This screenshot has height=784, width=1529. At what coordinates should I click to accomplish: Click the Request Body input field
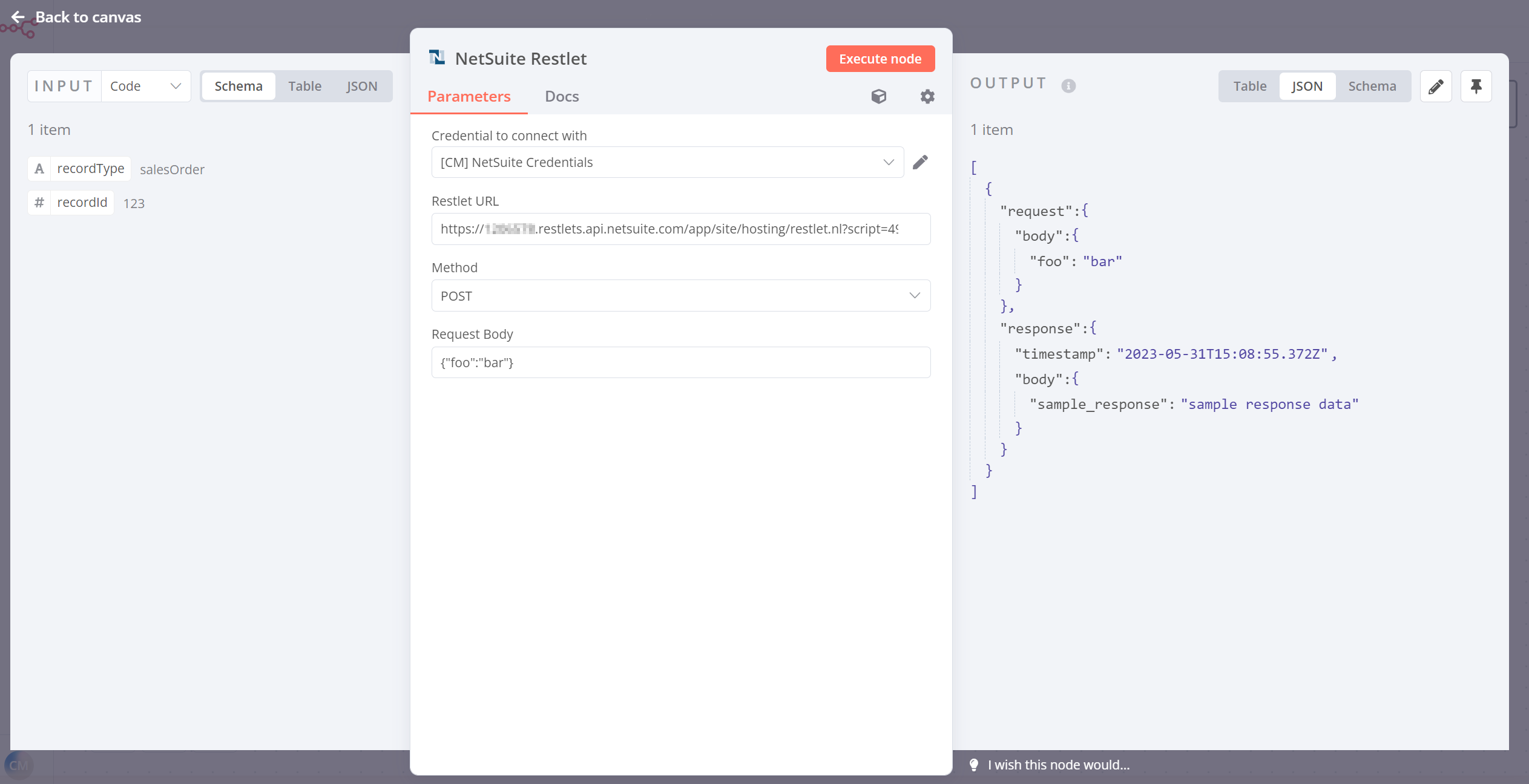681,362
